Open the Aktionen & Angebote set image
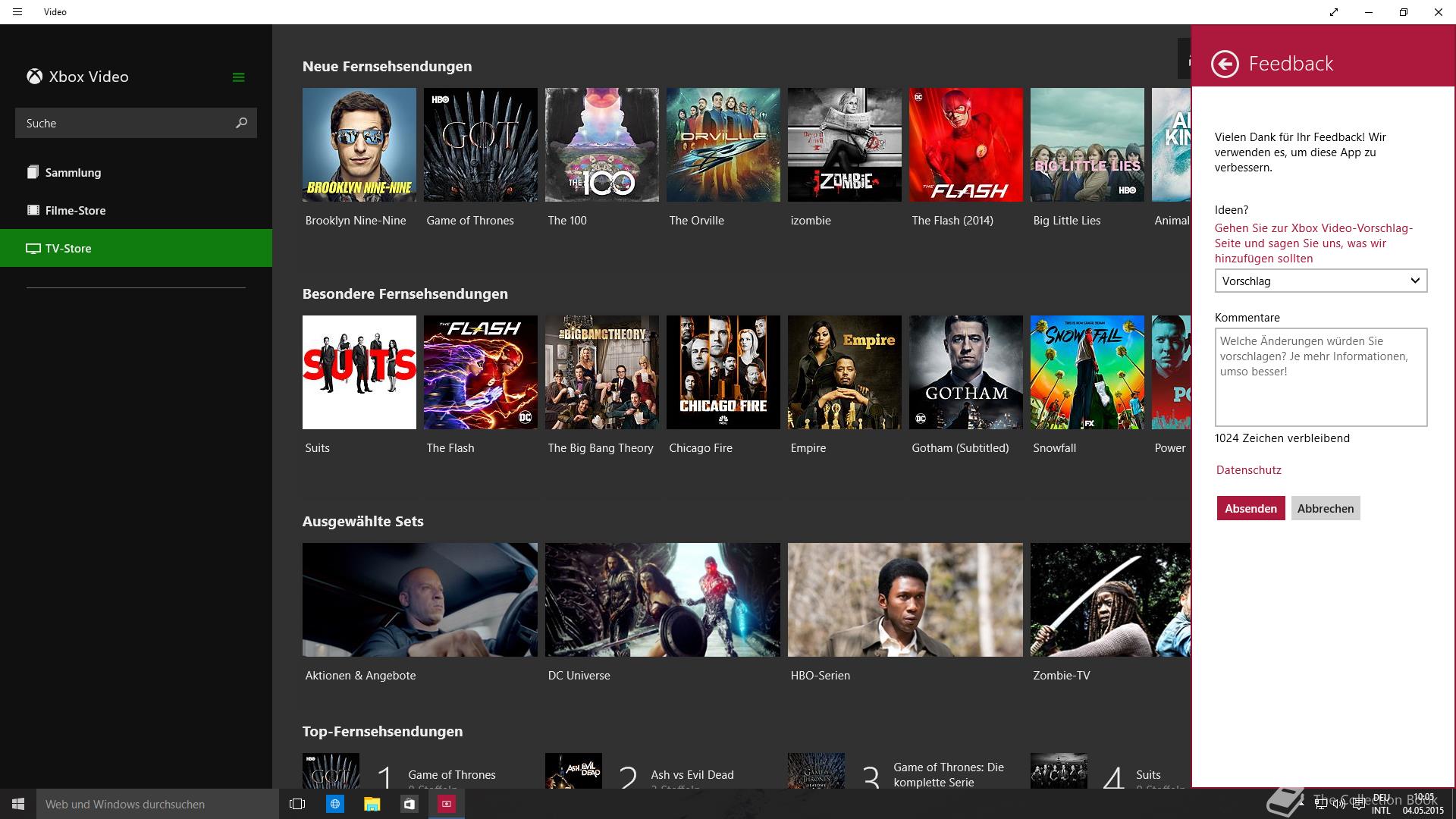 pos(419,600)
